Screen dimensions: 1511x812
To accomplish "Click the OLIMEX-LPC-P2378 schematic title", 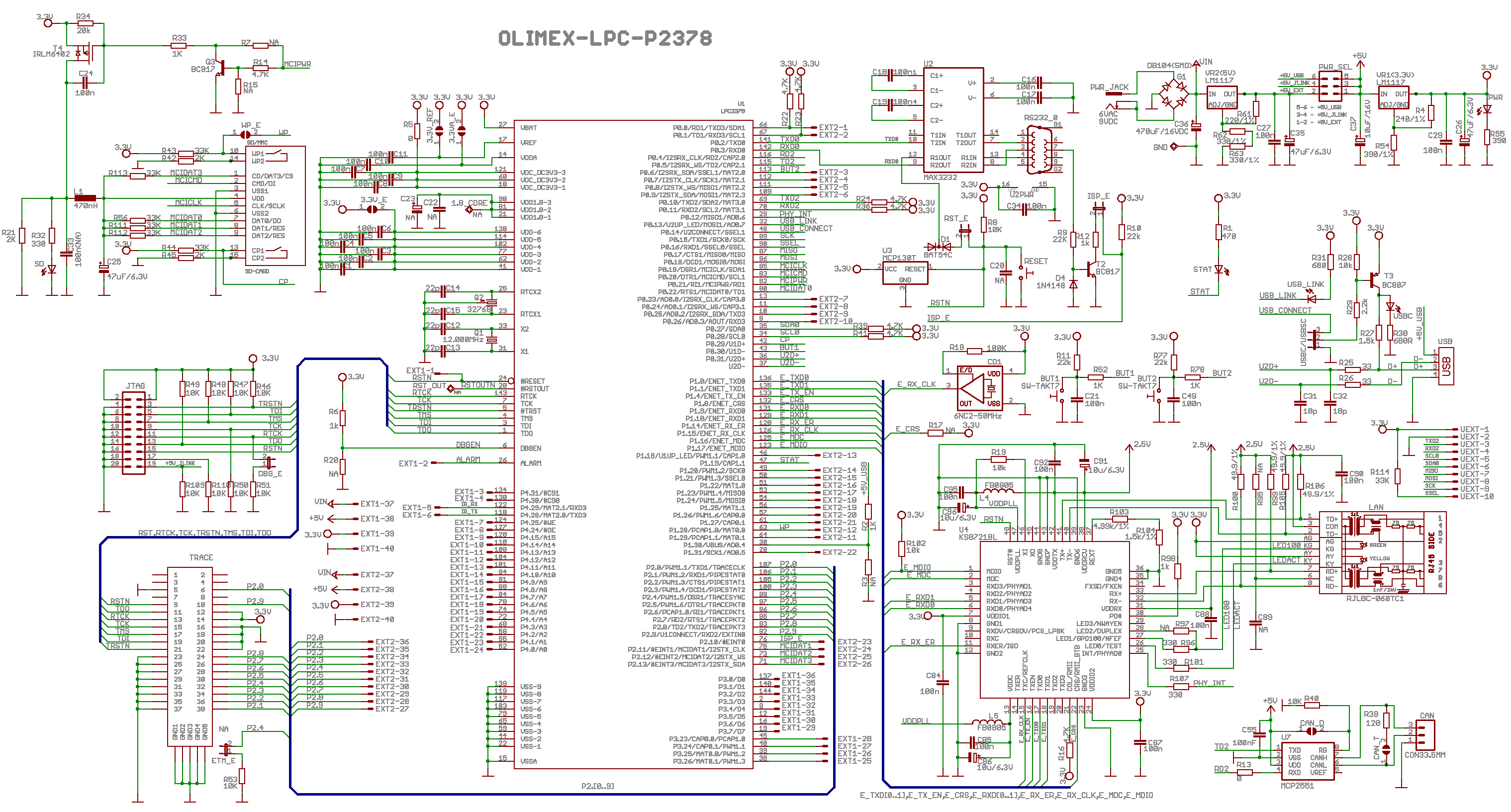I will point(605,38).
